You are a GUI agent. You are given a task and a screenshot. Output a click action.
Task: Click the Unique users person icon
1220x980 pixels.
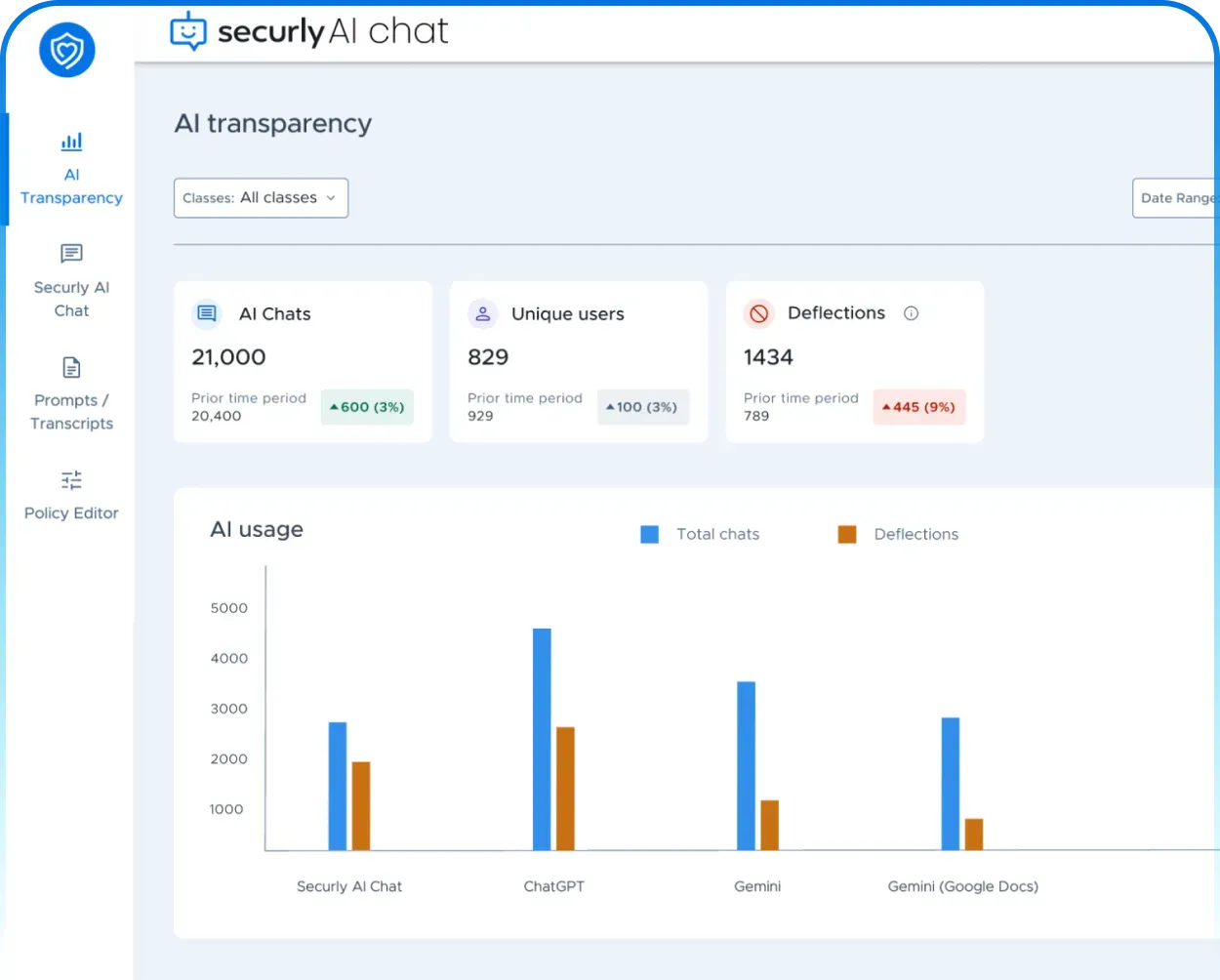point(483,313)
